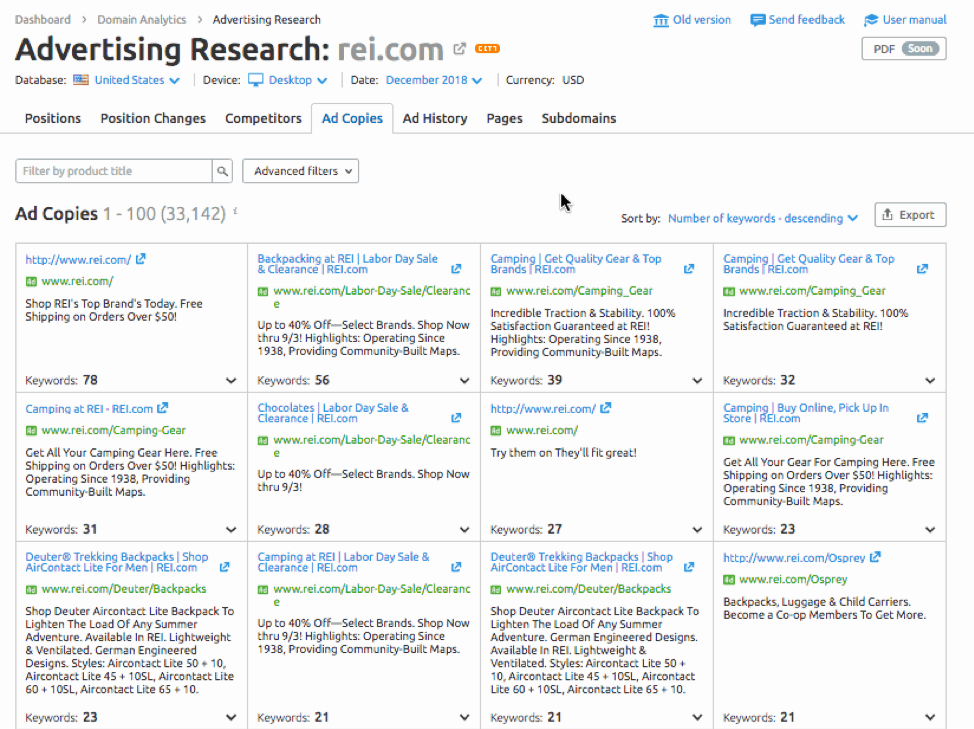Switch to the Positions tab
The height and width of the screenshot is (729, 974).
[53, 119]
